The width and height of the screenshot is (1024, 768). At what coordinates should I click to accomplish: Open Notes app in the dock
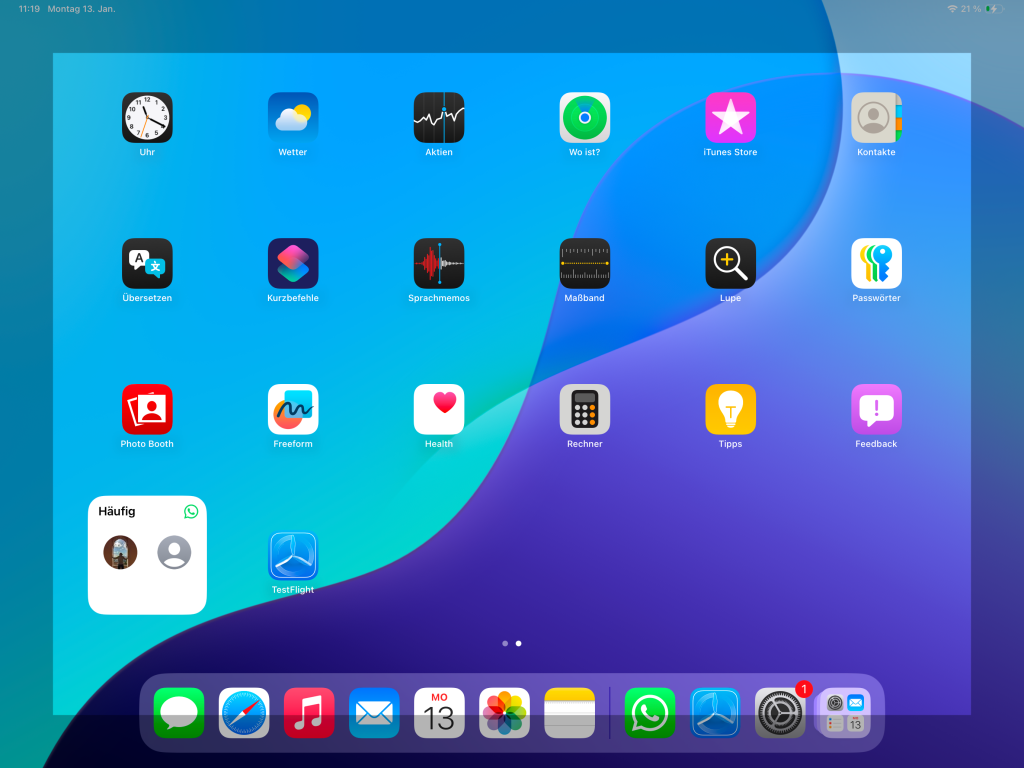click(x=569, y=713)
